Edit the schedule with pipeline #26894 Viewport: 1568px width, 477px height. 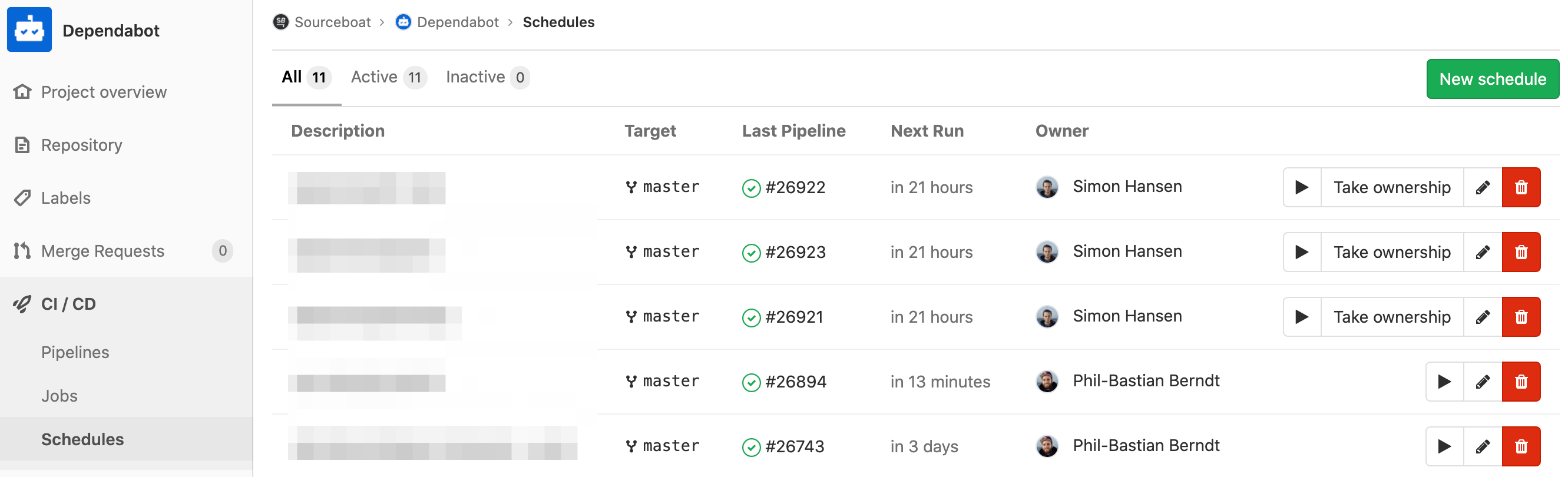(x=1482, y=382)
